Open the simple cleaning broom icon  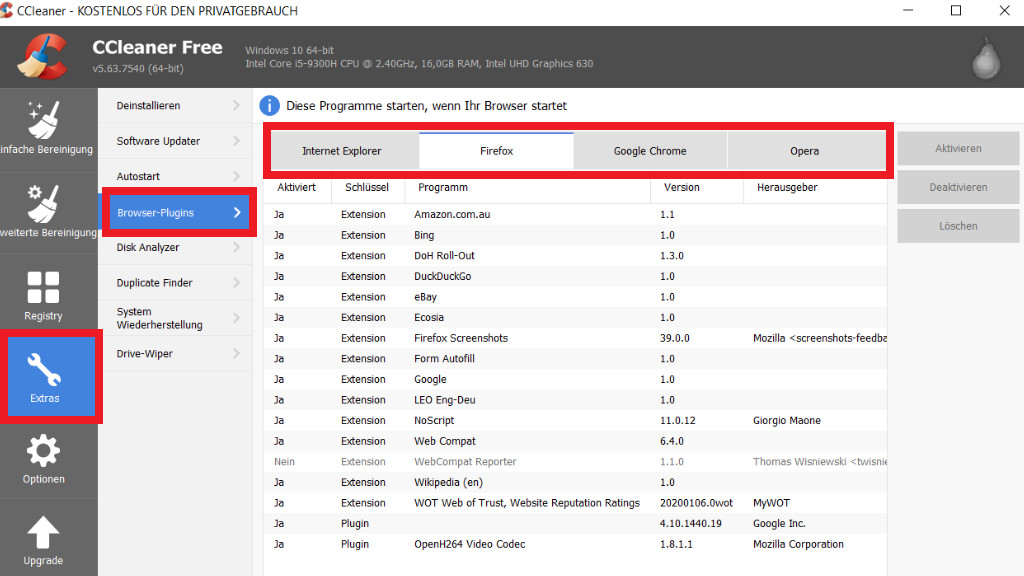[x=43, y=120]
